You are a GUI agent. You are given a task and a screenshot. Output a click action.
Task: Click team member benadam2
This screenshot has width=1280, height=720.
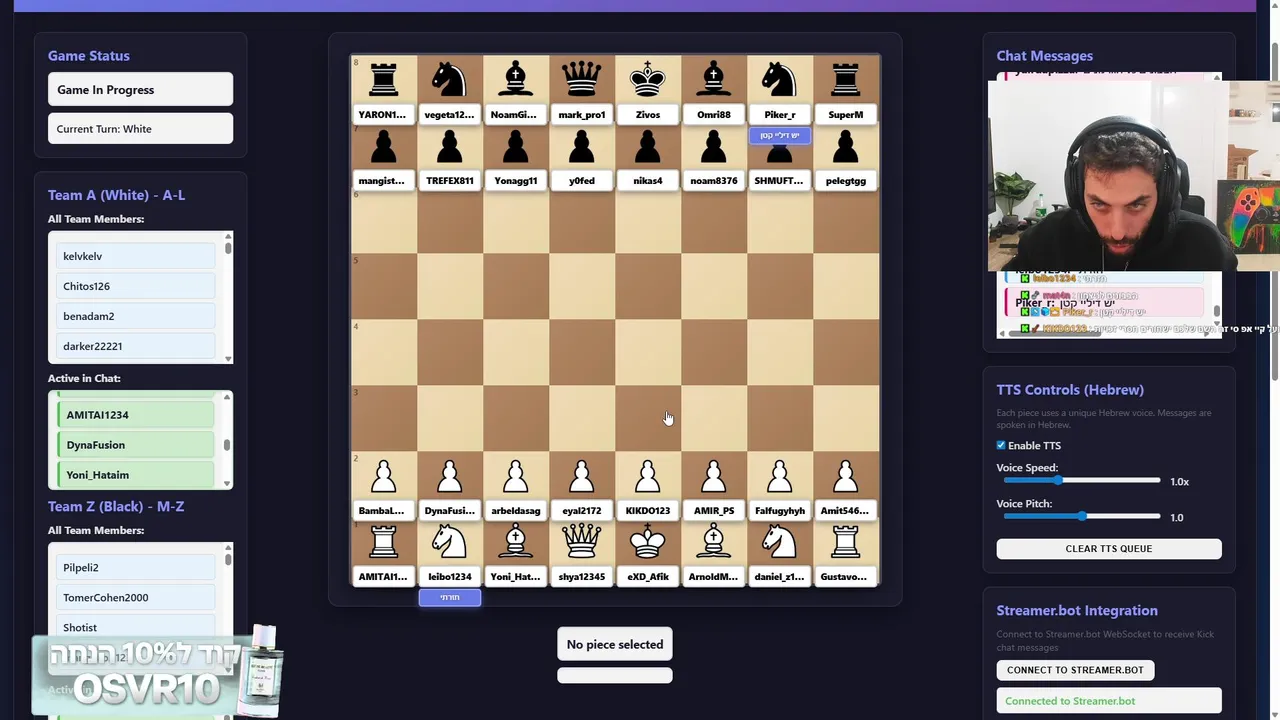tap(138, 316)
